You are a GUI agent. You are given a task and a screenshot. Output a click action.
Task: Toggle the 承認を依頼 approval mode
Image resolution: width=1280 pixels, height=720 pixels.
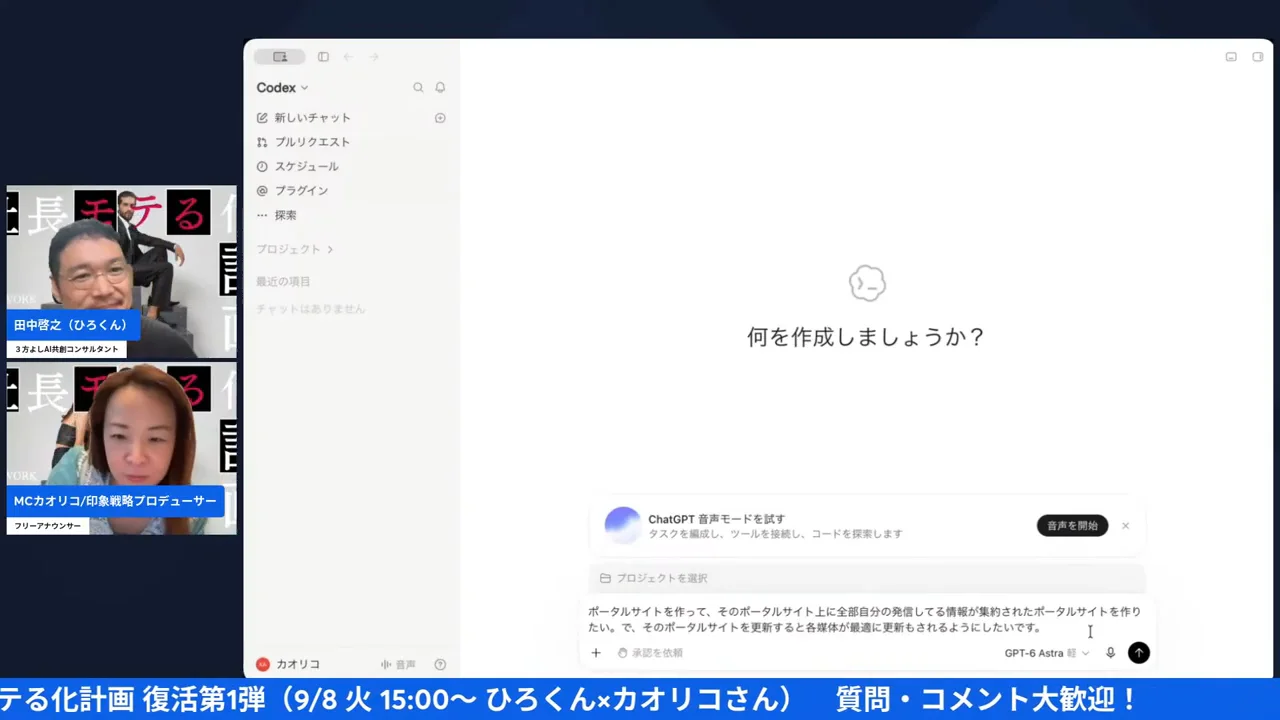click(x=650, y=653)
